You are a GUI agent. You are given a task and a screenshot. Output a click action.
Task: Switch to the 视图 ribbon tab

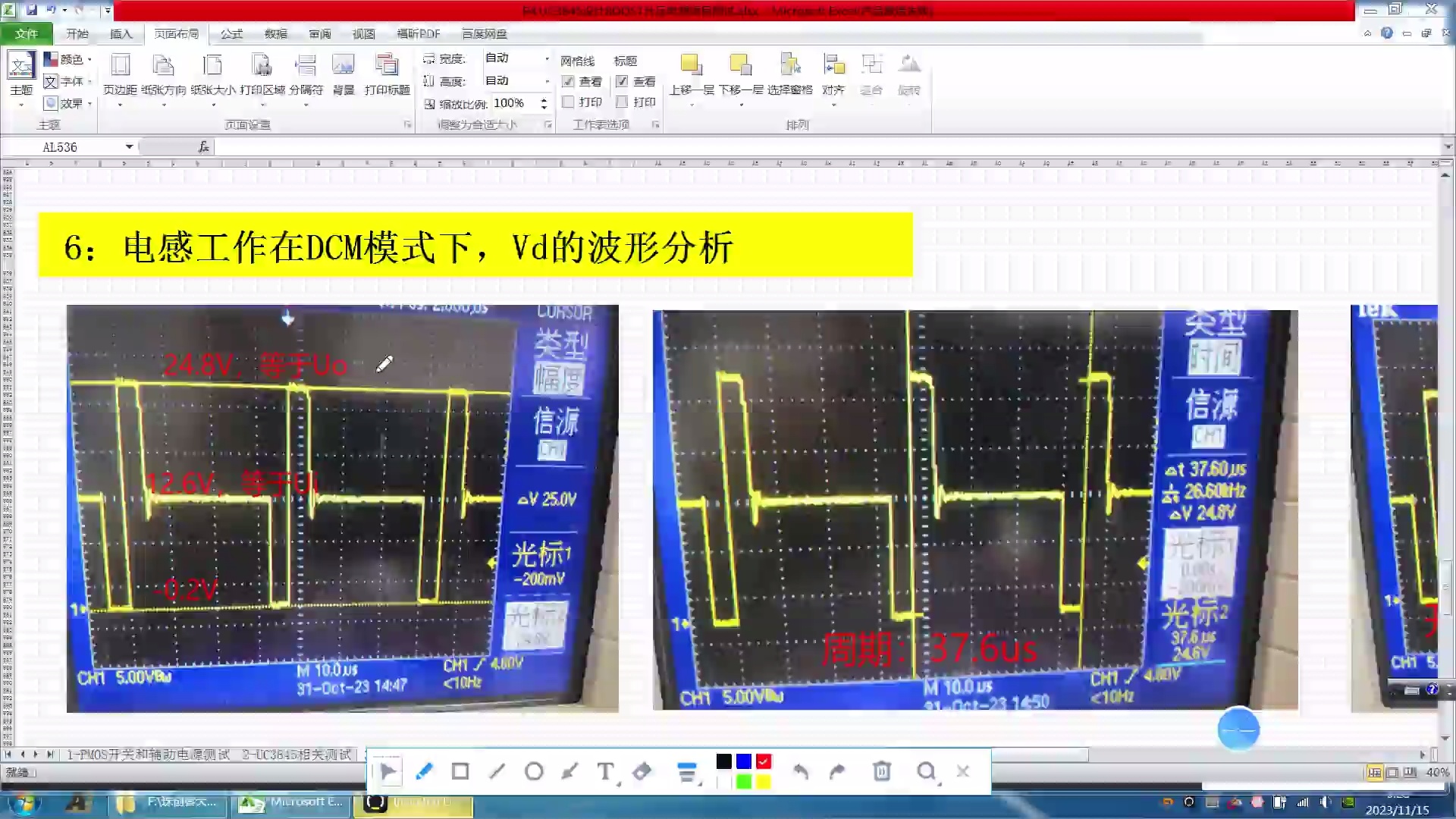[364, 33]
